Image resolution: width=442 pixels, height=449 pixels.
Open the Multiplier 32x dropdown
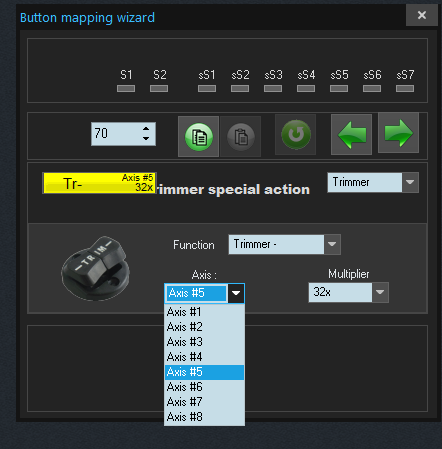point(380,292)
